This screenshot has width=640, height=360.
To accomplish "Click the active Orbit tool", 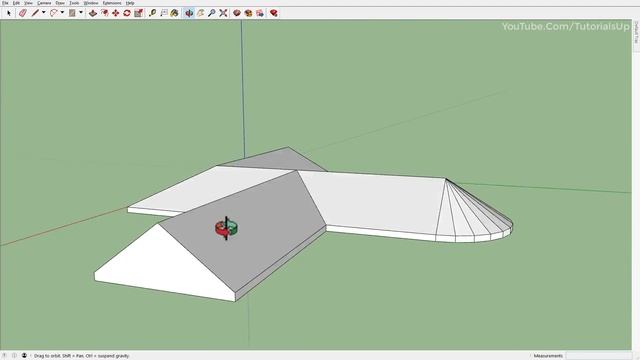I will tap(189, 13).
